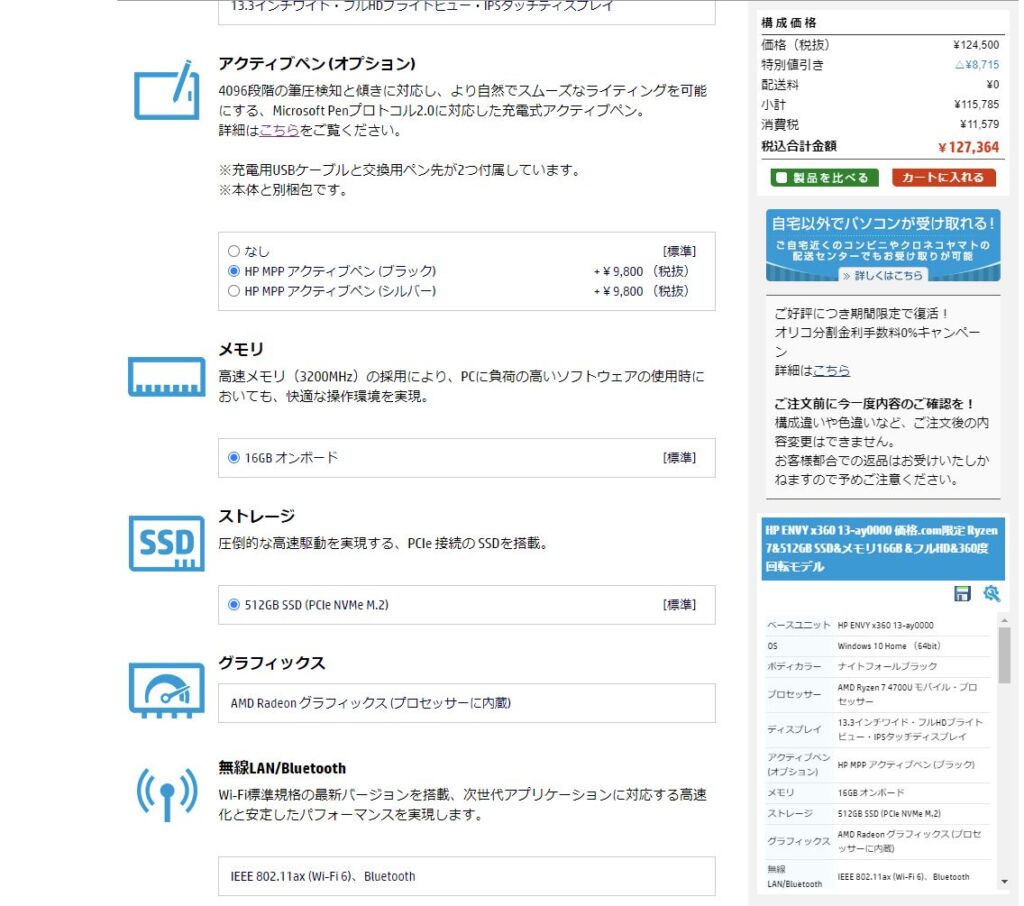Click the graphics gauge icon
This screenshot has height=906, width=1024.
tap(167, 690)
